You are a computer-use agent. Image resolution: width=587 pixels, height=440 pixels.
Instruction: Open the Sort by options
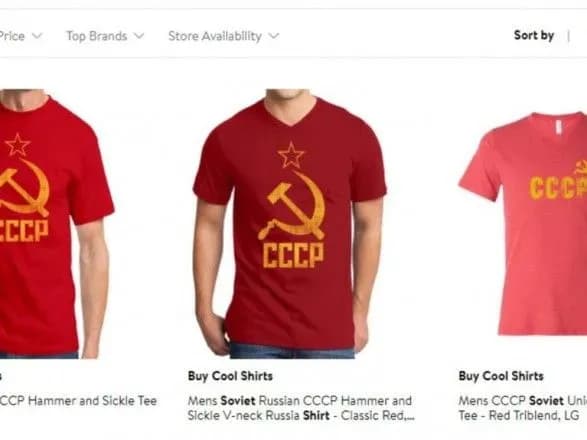click(534, 36)
